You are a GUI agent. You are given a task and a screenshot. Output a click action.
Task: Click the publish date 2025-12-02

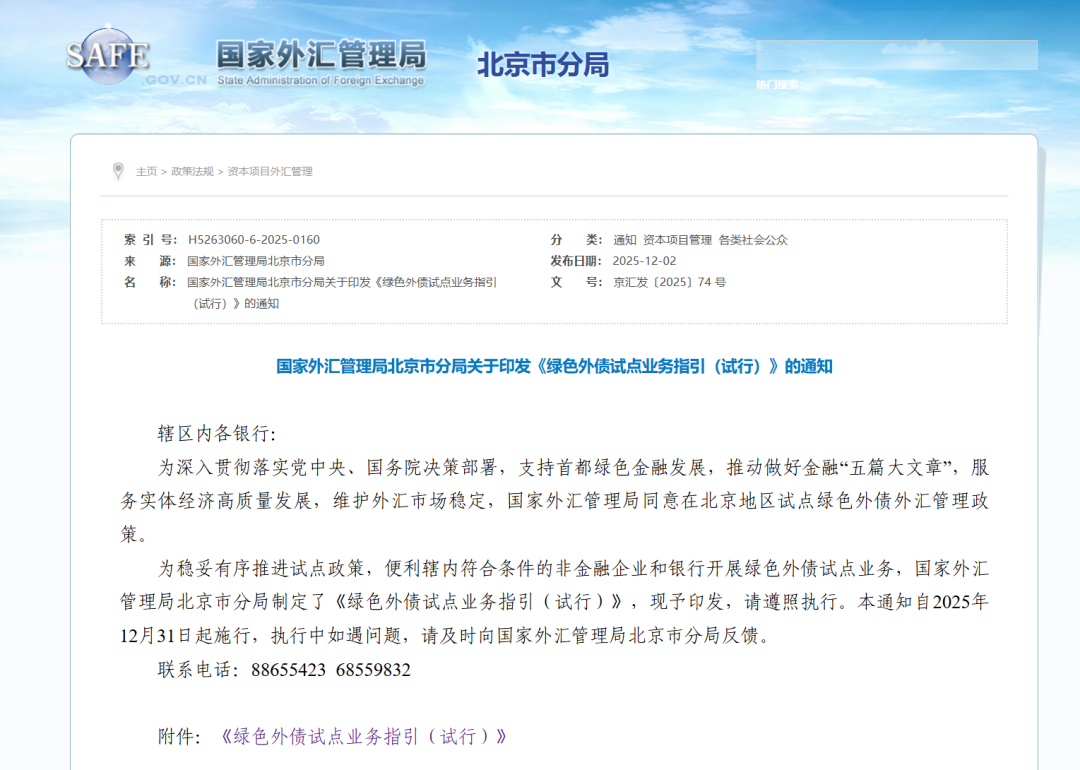pos(645,261)
